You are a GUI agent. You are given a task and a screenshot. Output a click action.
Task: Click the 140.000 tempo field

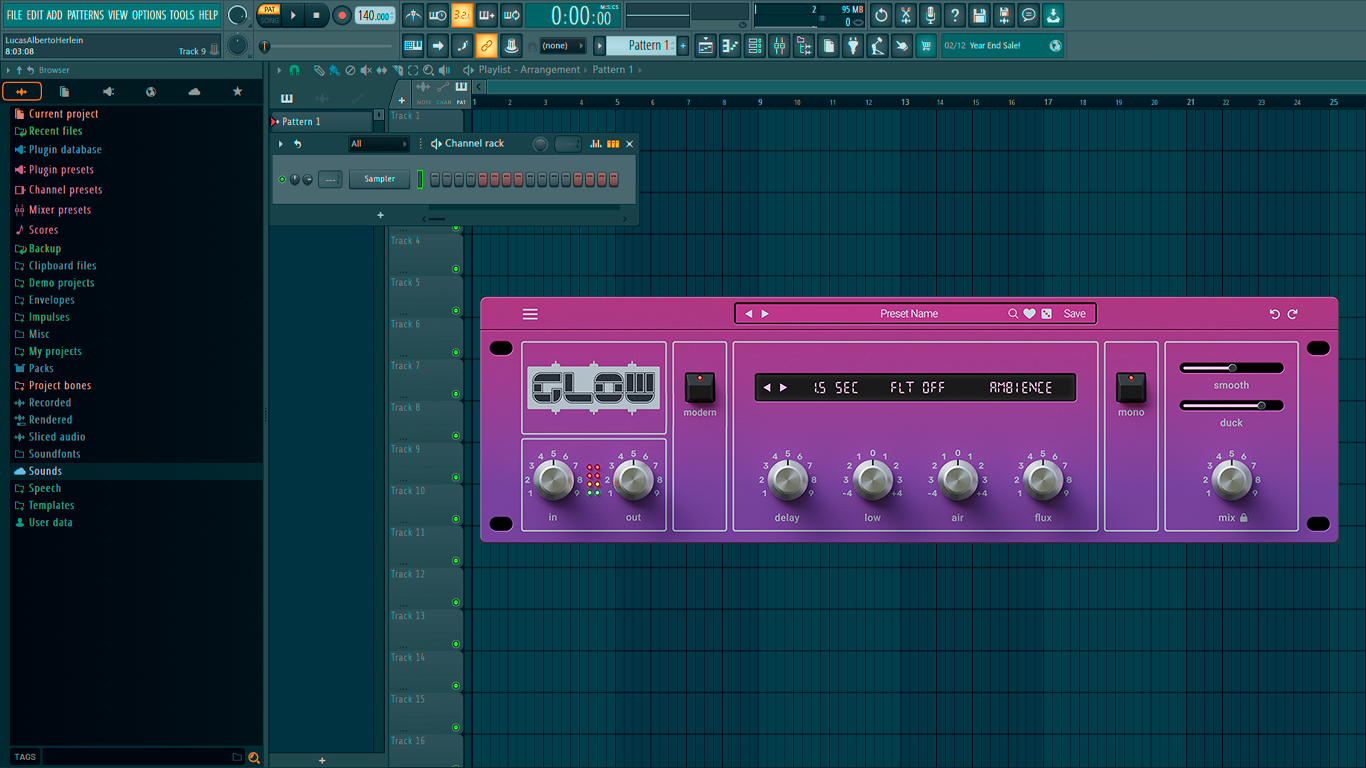click(375, 15)
